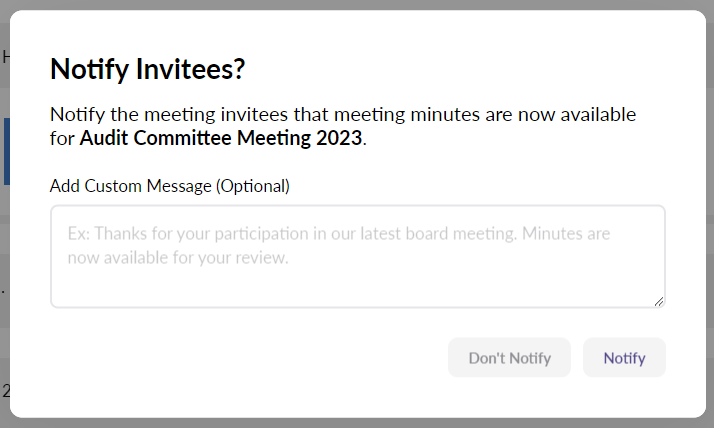The width and height of the screenshot is (714, 428).
Task: Confirm sending notification to invitees
Action: 624,358
